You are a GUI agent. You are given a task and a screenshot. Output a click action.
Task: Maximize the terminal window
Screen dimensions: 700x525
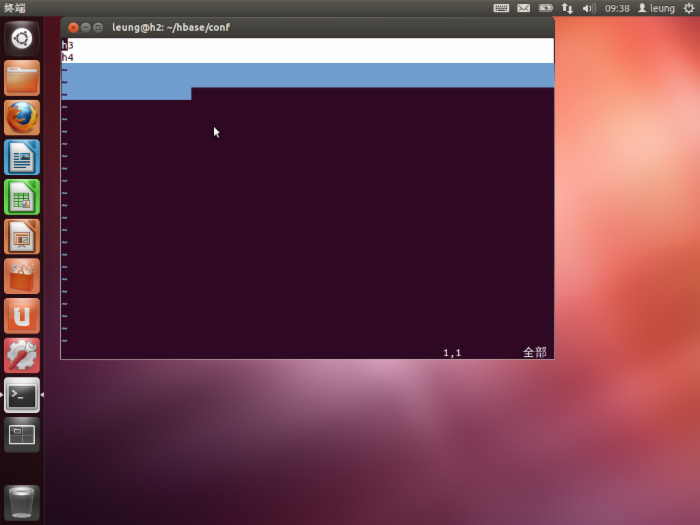pyautogui.click(x=98, y=28)
